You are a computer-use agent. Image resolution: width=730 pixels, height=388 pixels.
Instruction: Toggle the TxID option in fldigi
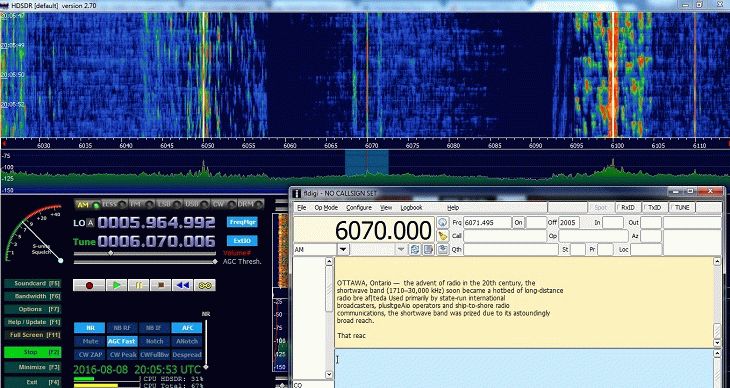(x=655, y=208)
